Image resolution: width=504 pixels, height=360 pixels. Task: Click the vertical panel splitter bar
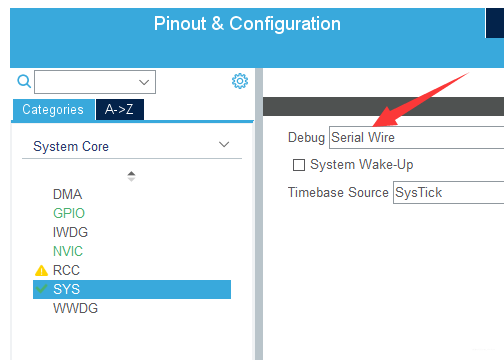click(259, 214)
